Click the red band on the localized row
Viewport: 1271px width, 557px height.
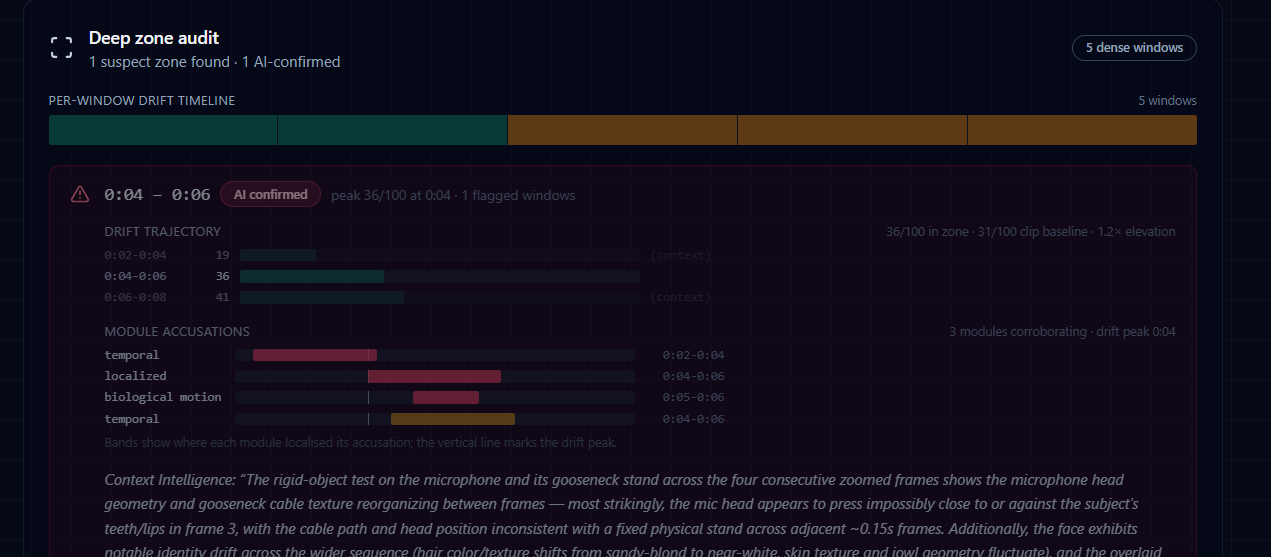coord(434,376)
